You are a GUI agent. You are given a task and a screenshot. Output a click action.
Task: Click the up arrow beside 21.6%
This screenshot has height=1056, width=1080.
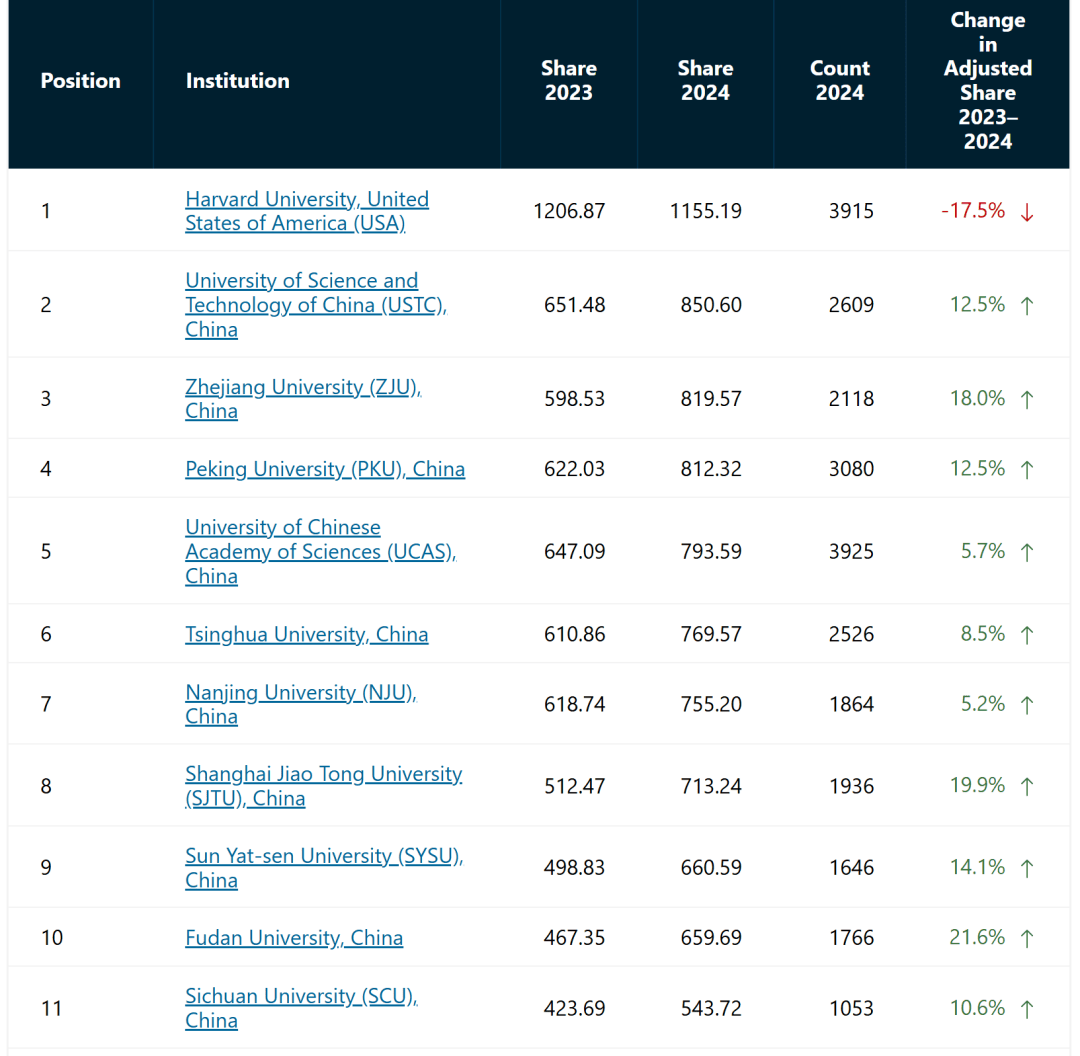[x=1027, y=939]
